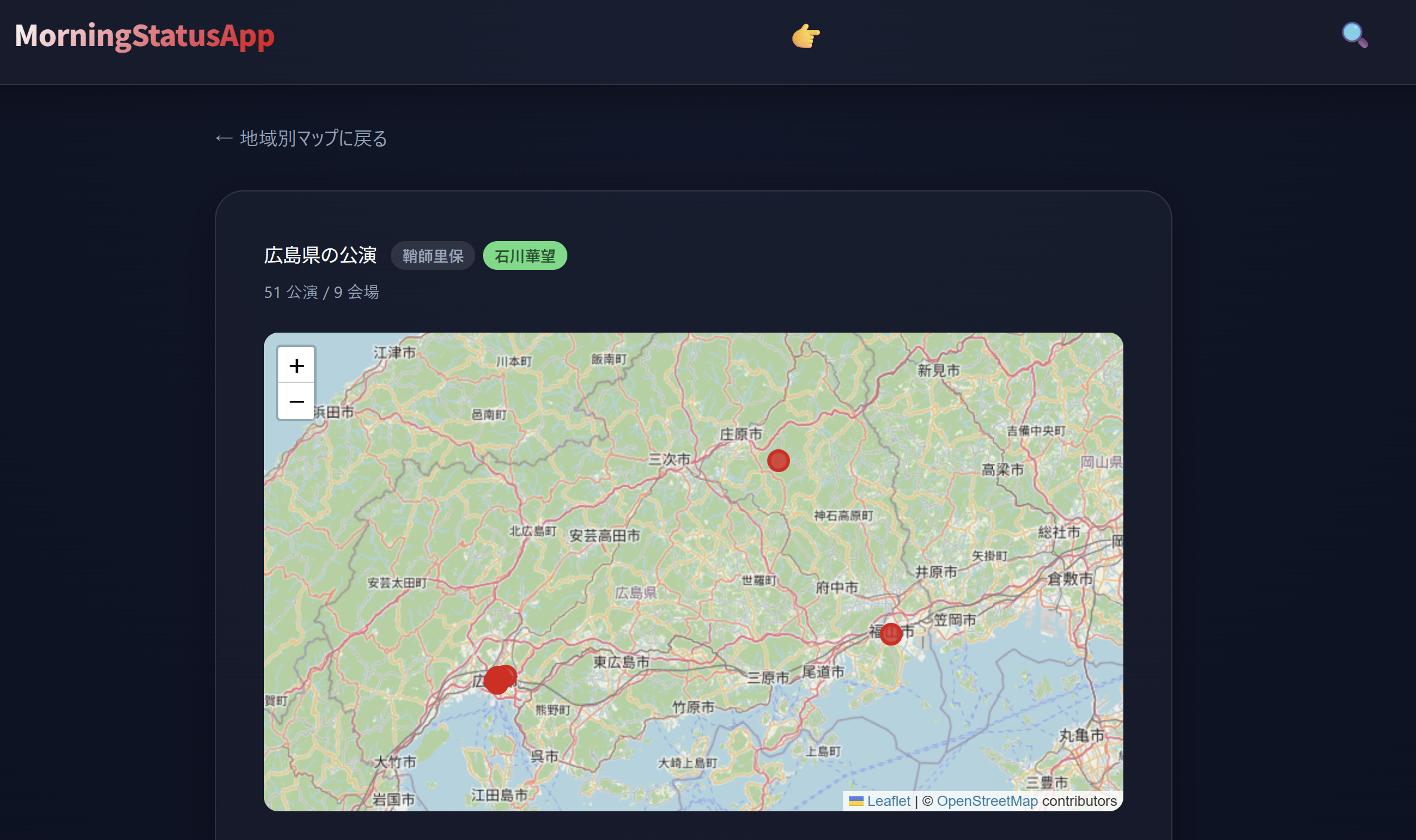Toggle the 鞘師里保 member filter chip
This screenshot has height=840, width=1416.
(x=433, y=256)
